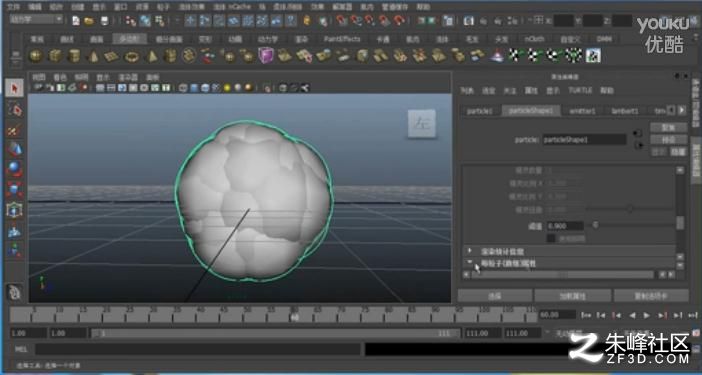The width and height of the screenshot is (702, 375).
Task: Create a polygon torus from the shelf
Action: tap(132, 56)
